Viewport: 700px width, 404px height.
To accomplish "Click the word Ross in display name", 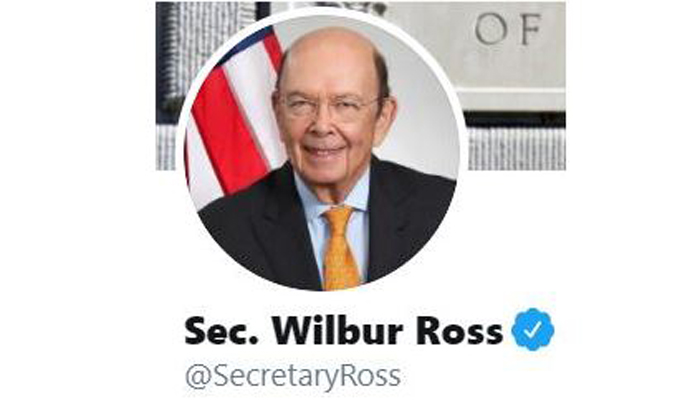I will coord(459,331).
